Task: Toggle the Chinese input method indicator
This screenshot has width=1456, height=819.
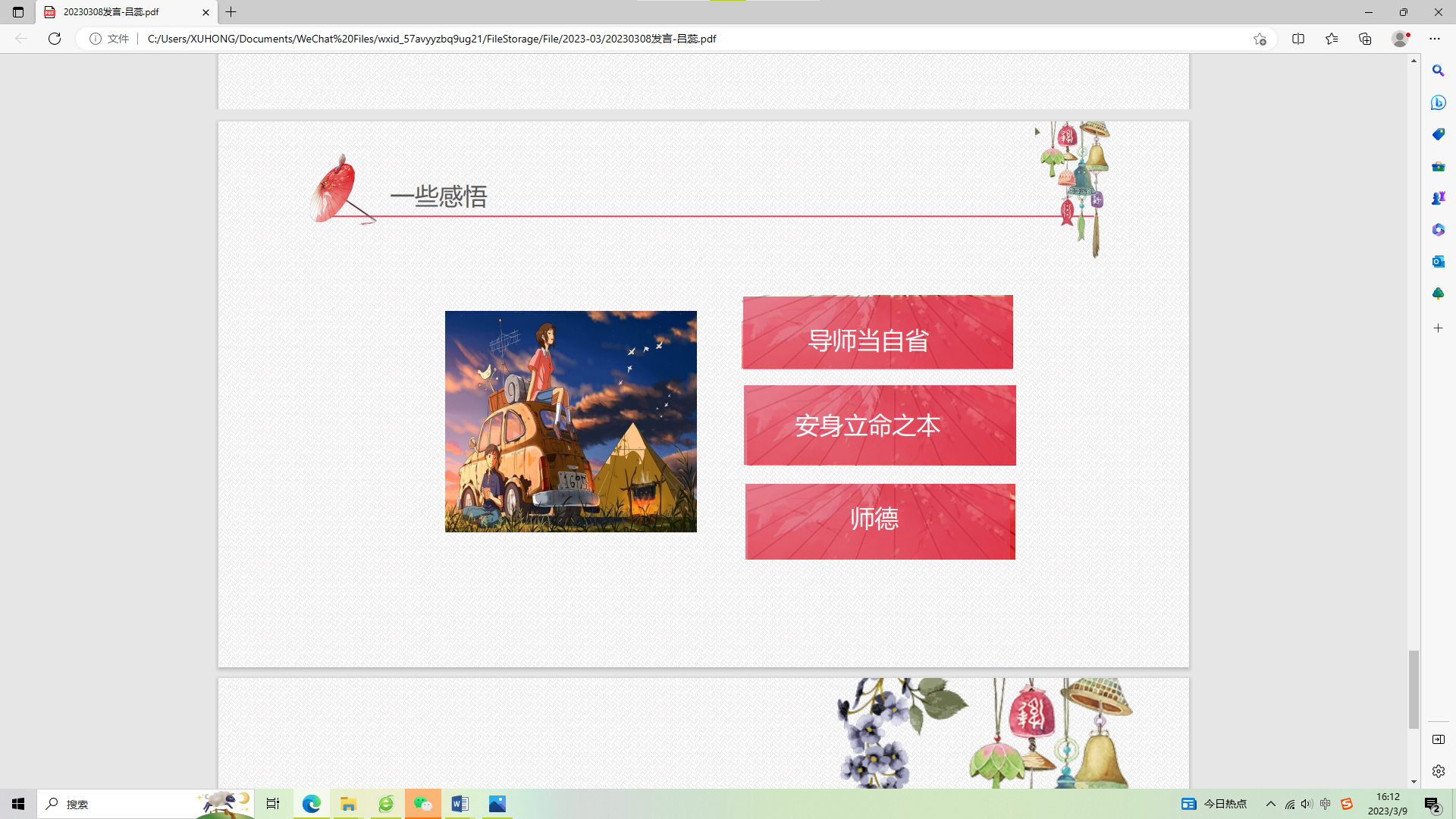Action: coord(1326,804)
